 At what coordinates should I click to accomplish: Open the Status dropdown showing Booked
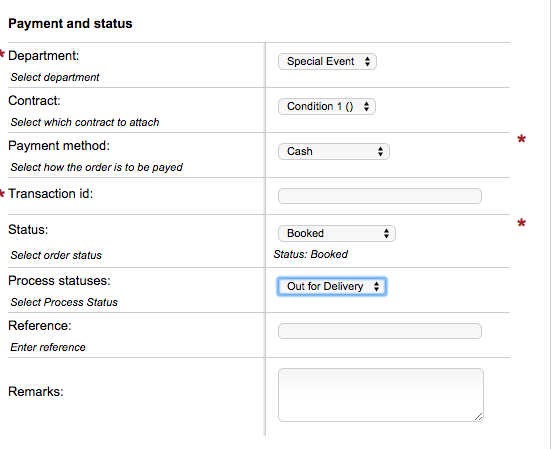click(x=337, y=234)
